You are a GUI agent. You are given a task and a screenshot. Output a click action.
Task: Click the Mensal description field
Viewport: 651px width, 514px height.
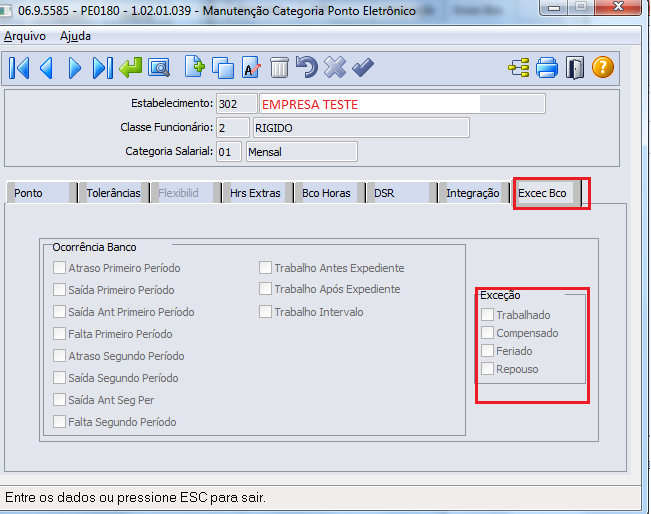tap(301, 152)
